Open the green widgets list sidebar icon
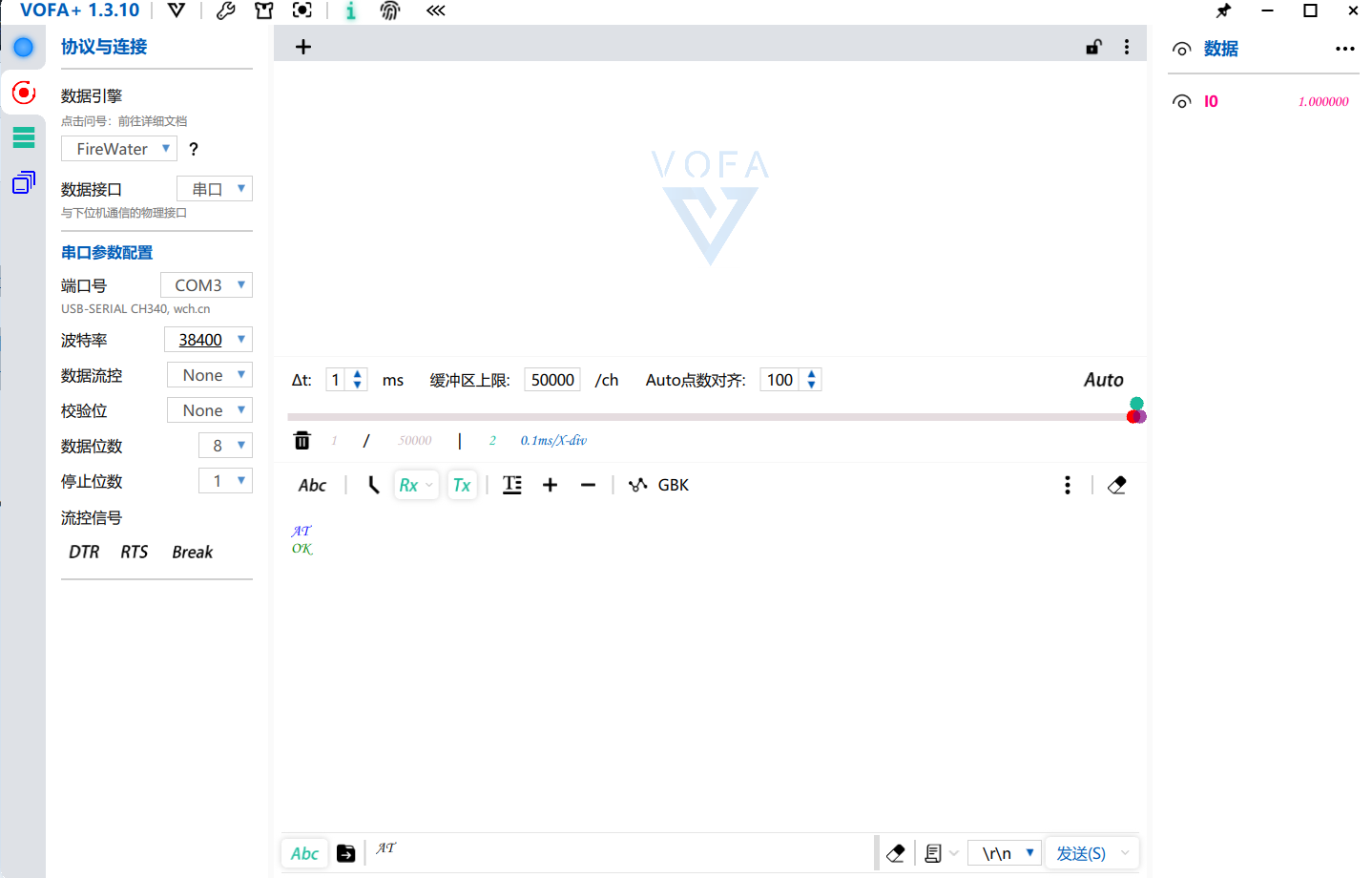The image size is (1372, 878). [x=24, y=137]
